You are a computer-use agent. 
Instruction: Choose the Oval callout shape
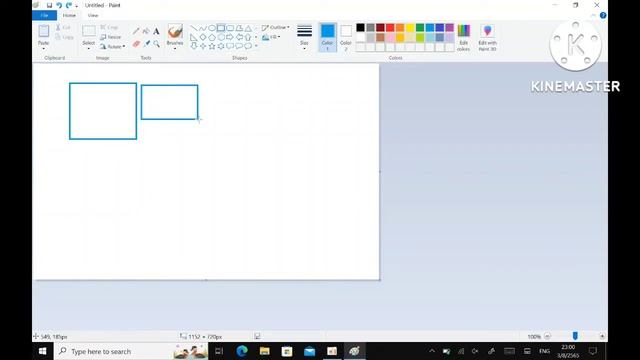point(239,46)
